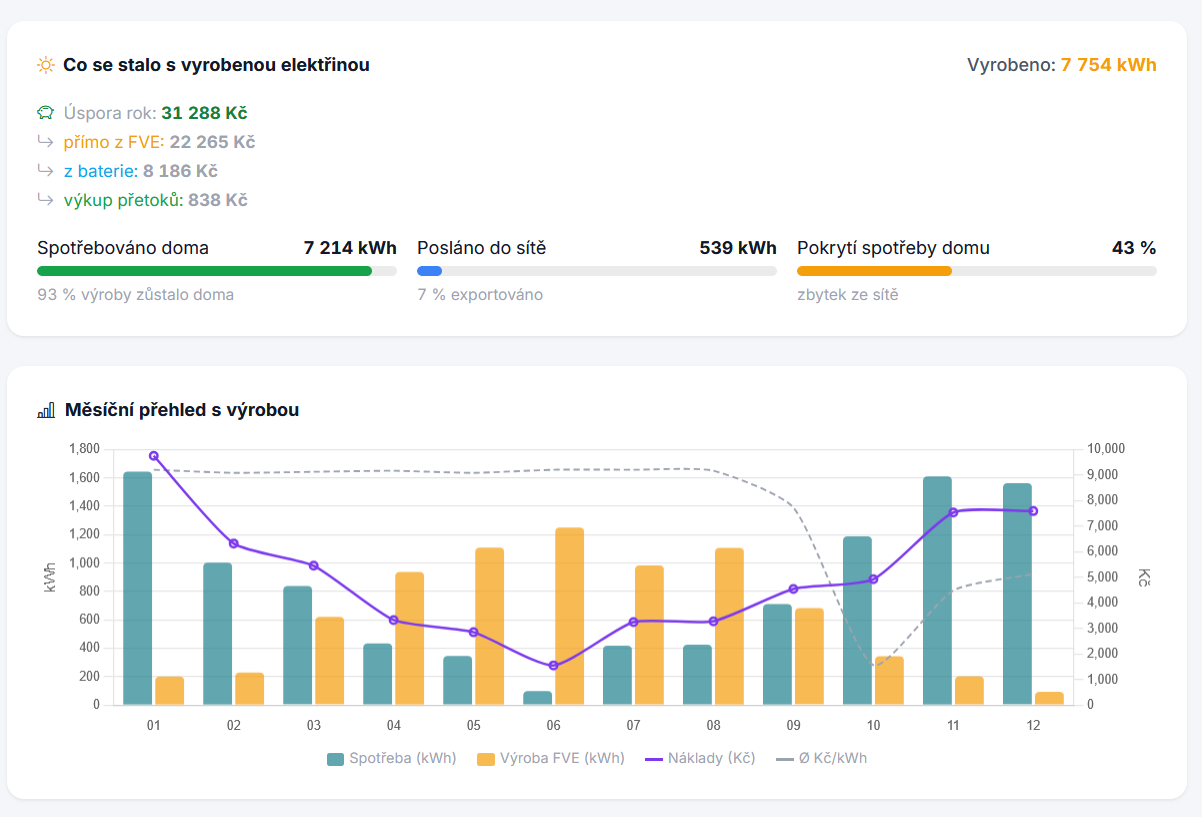
Task: Click the purple cost point at month 06
Action: [553, 666]
